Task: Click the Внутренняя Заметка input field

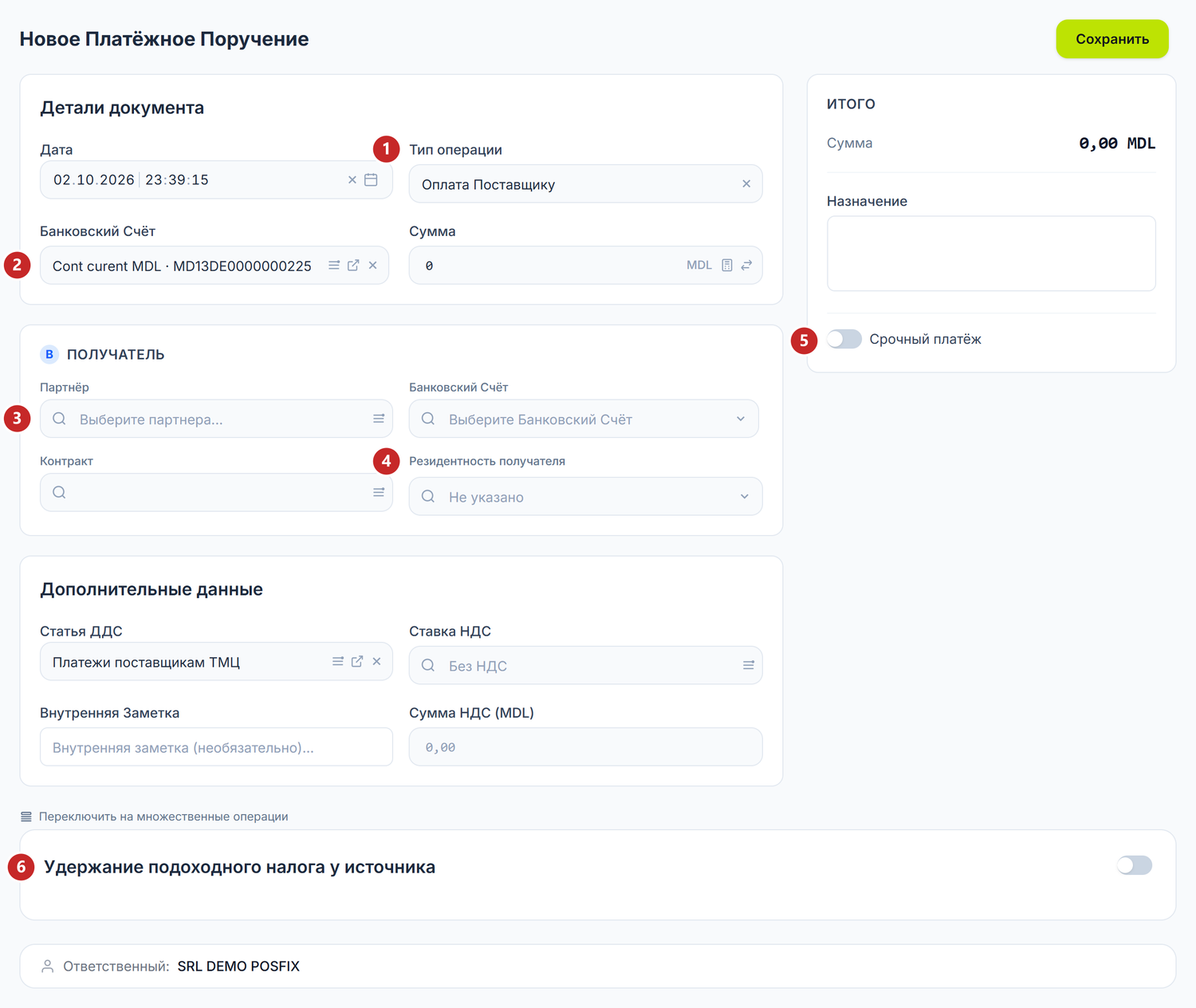Action: [x=216, y=747]
